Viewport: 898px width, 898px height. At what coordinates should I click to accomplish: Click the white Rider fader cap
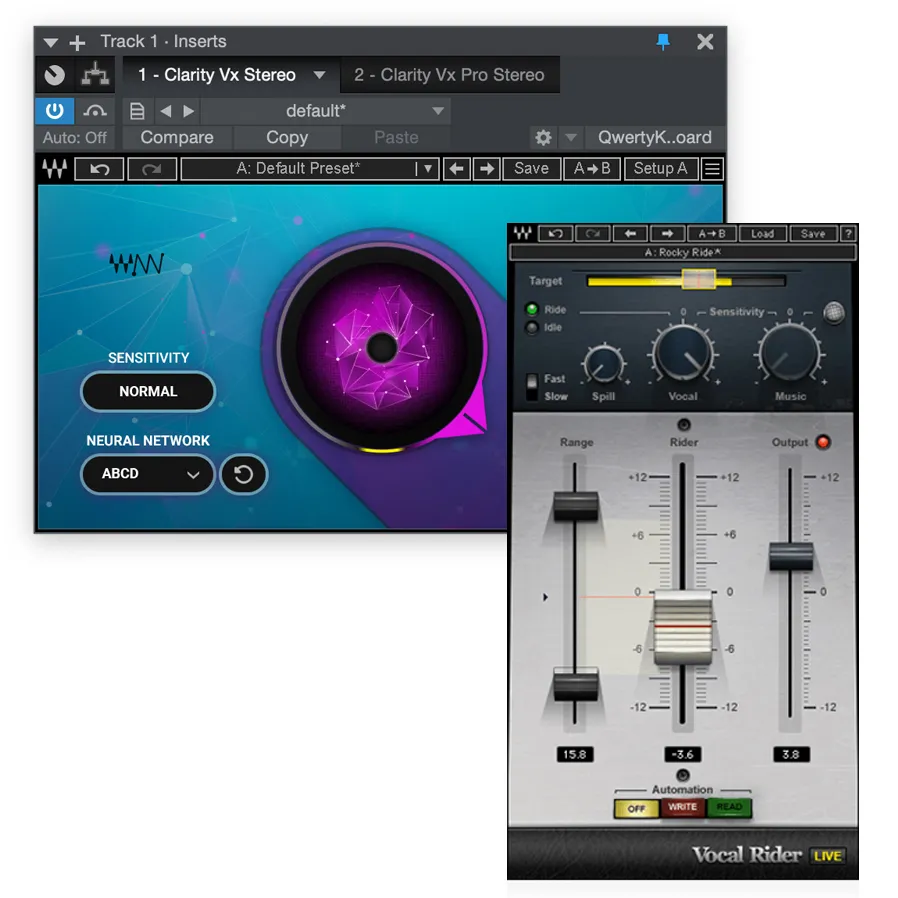click(x=683, y=627)
